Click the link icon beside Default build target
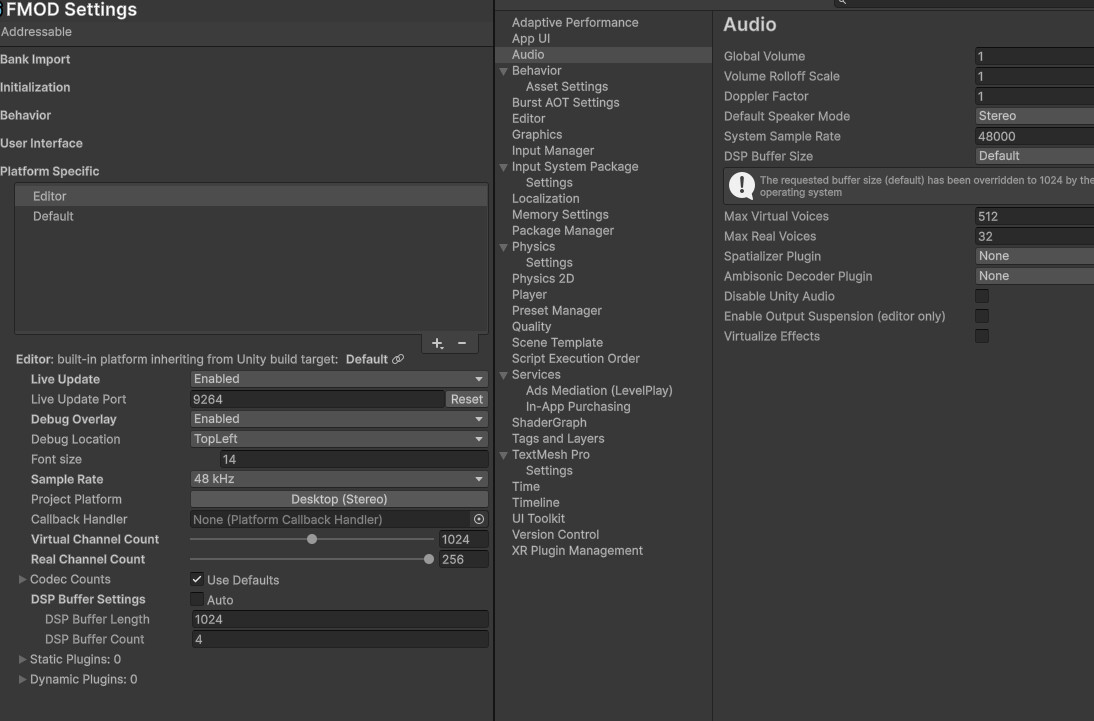Image resolution: width=1094 pixels, height=721 pixels. [398, 359]
